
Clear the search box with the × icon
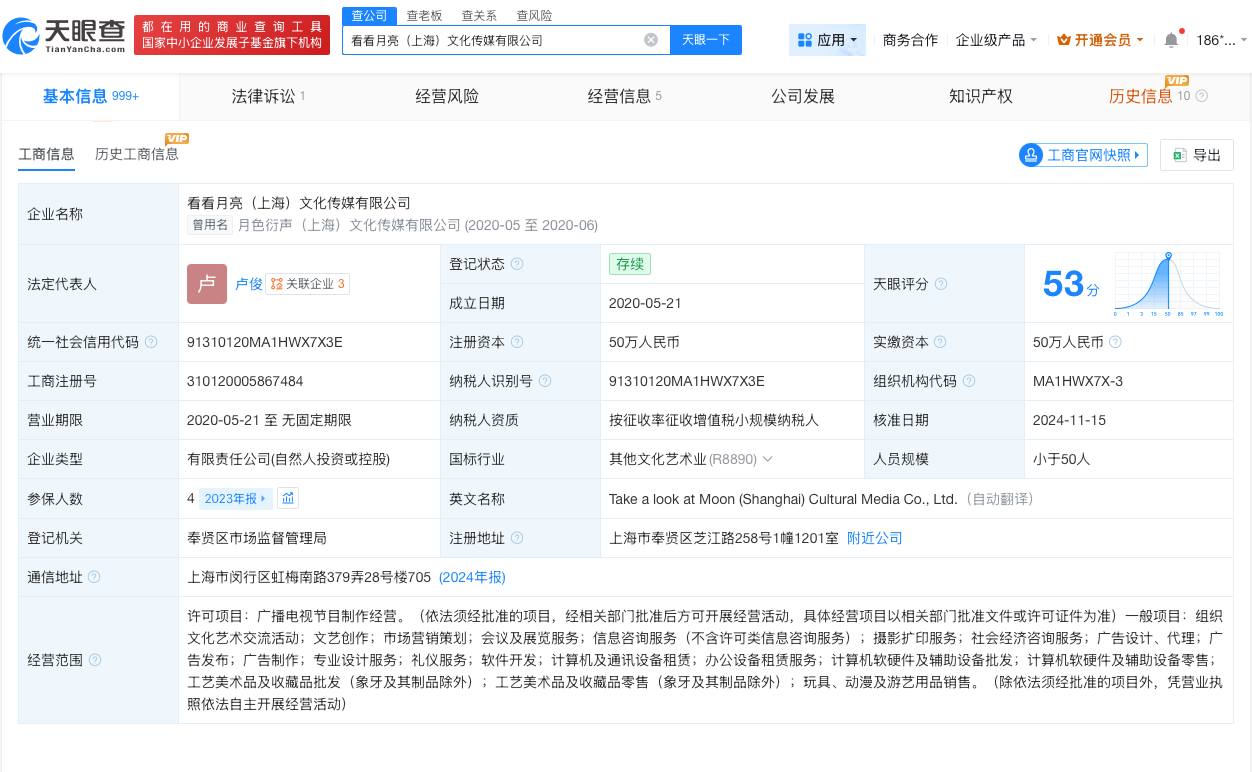pos(651,39)
